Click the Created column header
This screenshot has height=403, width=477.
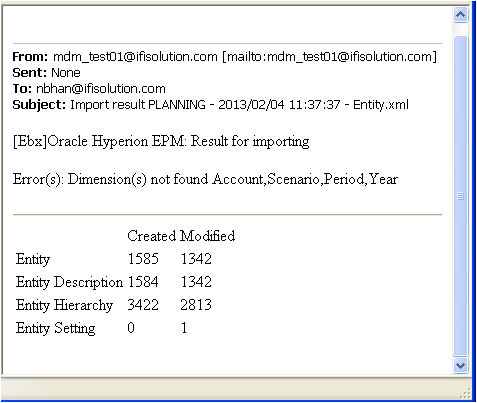click(x=152, y=236)
